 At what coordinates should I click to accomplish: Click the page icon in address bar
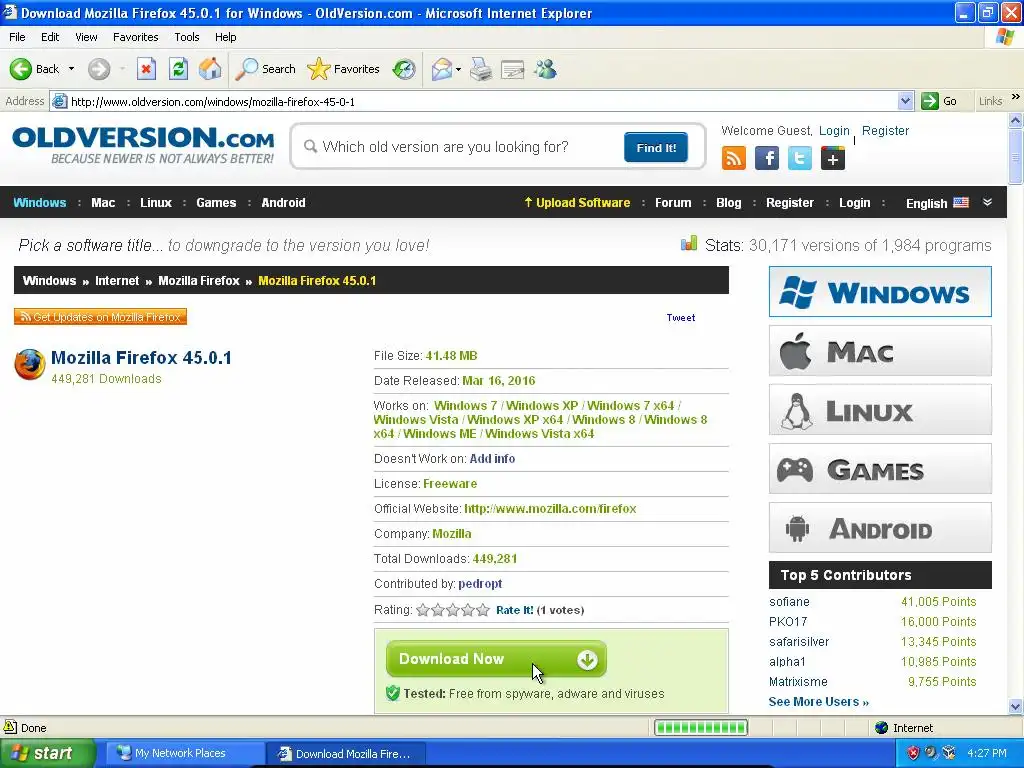(59, 101)
